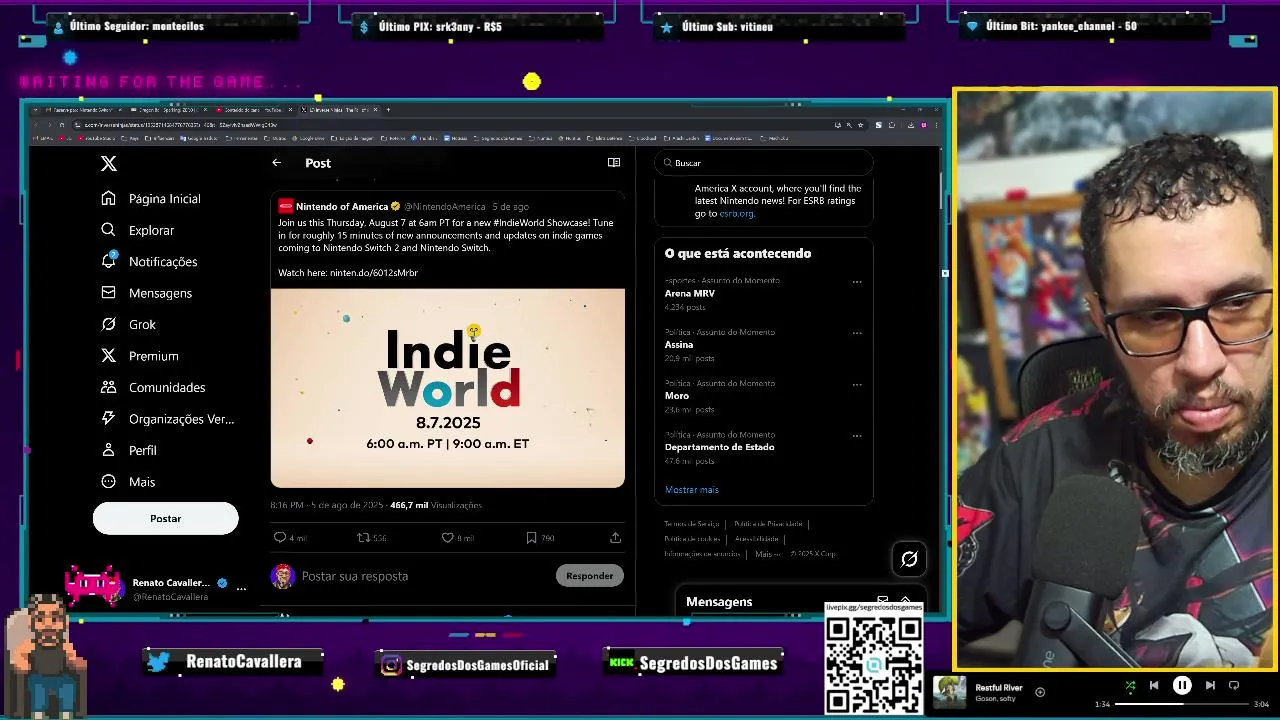Bookmark the Indie World post
Viewport: 1280px width, 720px height.
[x=531, y=537]
